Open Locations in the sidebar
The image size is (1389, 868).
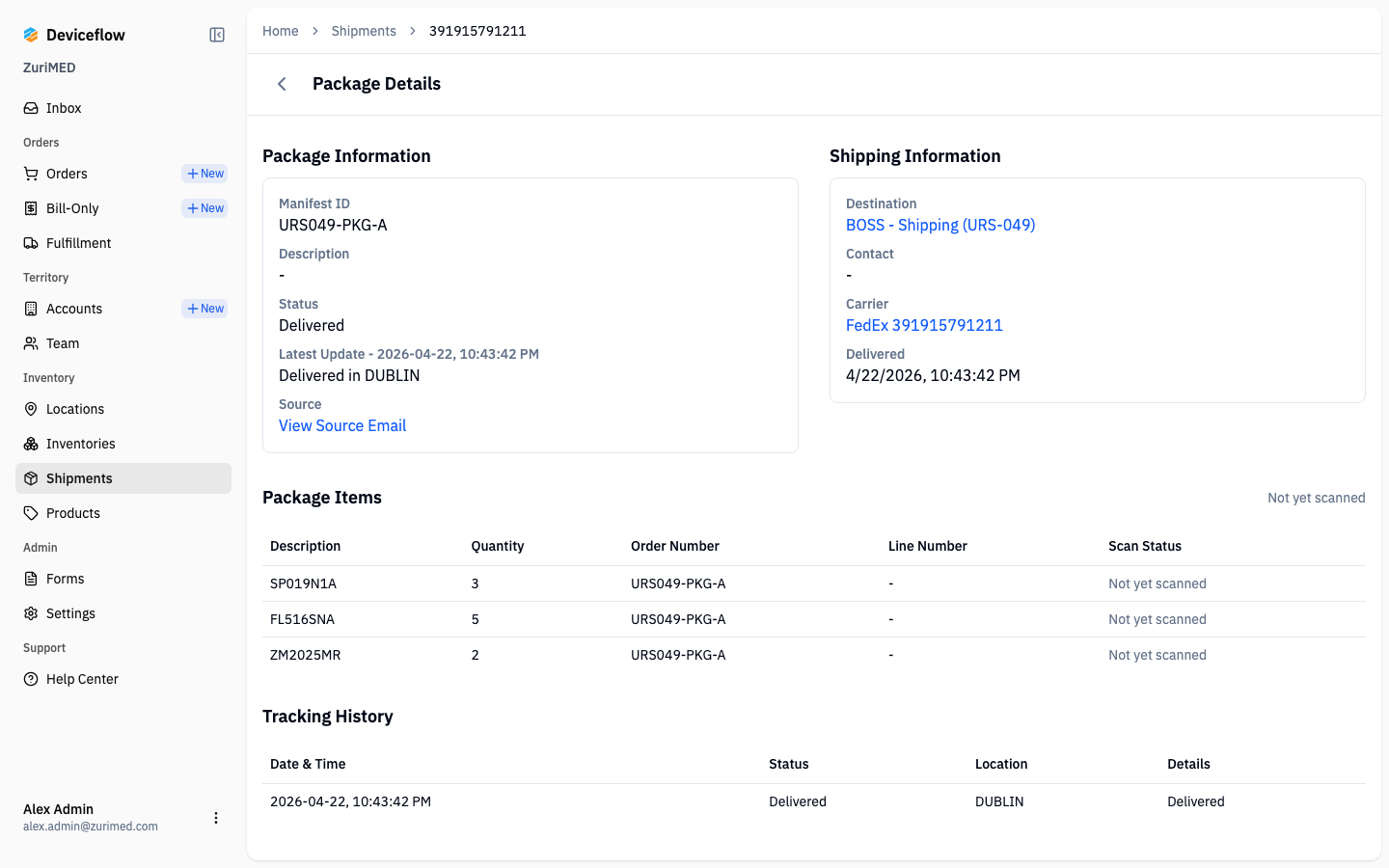[x=123, y=409]
